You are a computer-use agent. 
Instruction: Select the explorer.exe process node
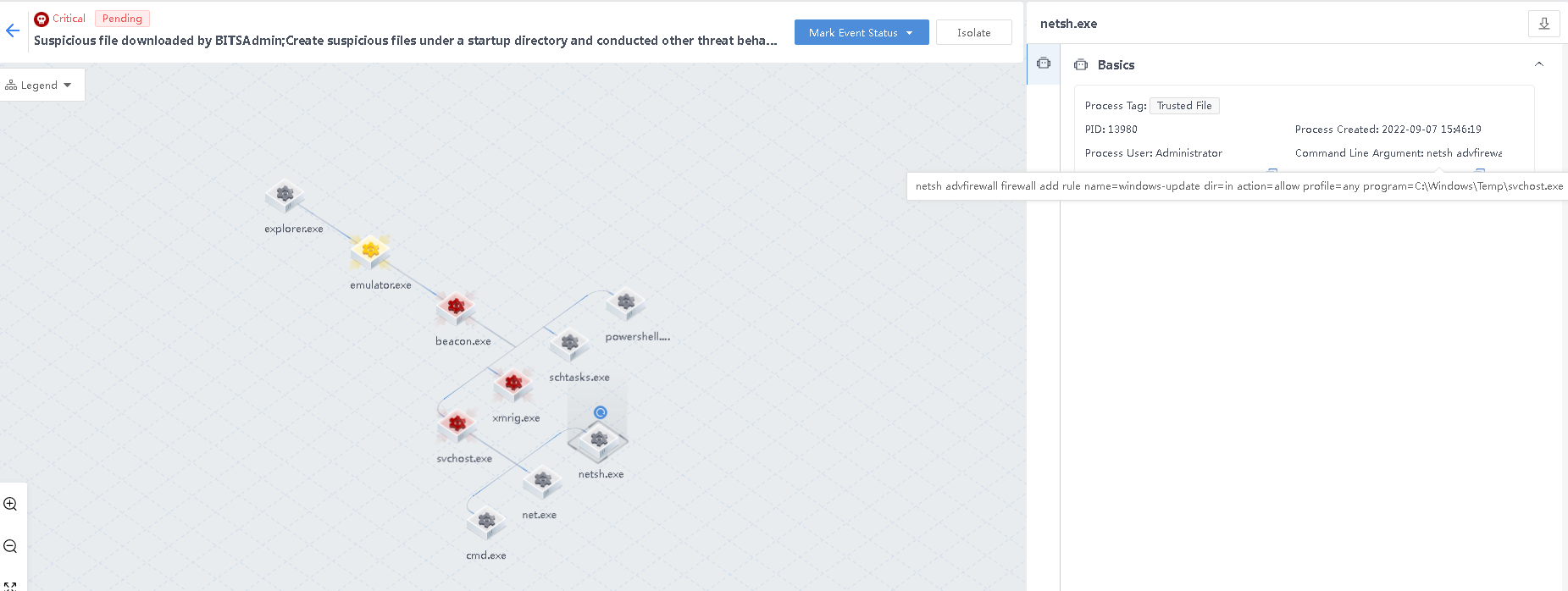tap(285, 196)
